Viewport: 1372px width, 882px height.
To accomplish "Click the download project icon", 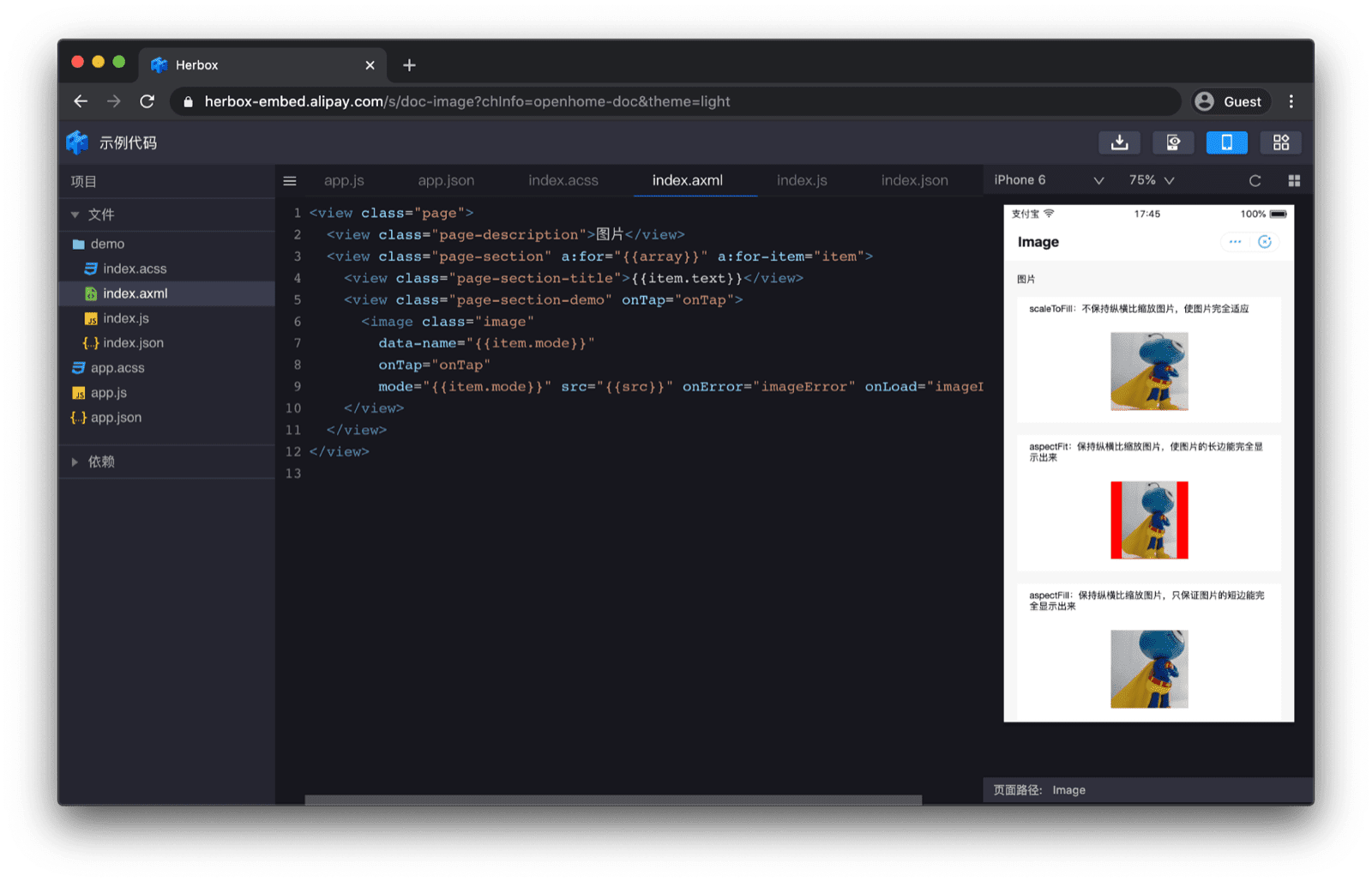I will point(1119,142).
